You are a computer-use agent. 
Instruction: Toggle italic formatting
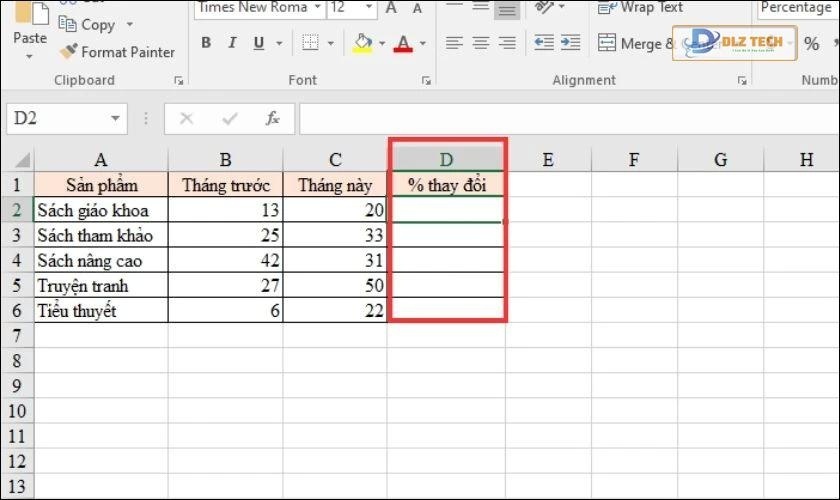232,43
